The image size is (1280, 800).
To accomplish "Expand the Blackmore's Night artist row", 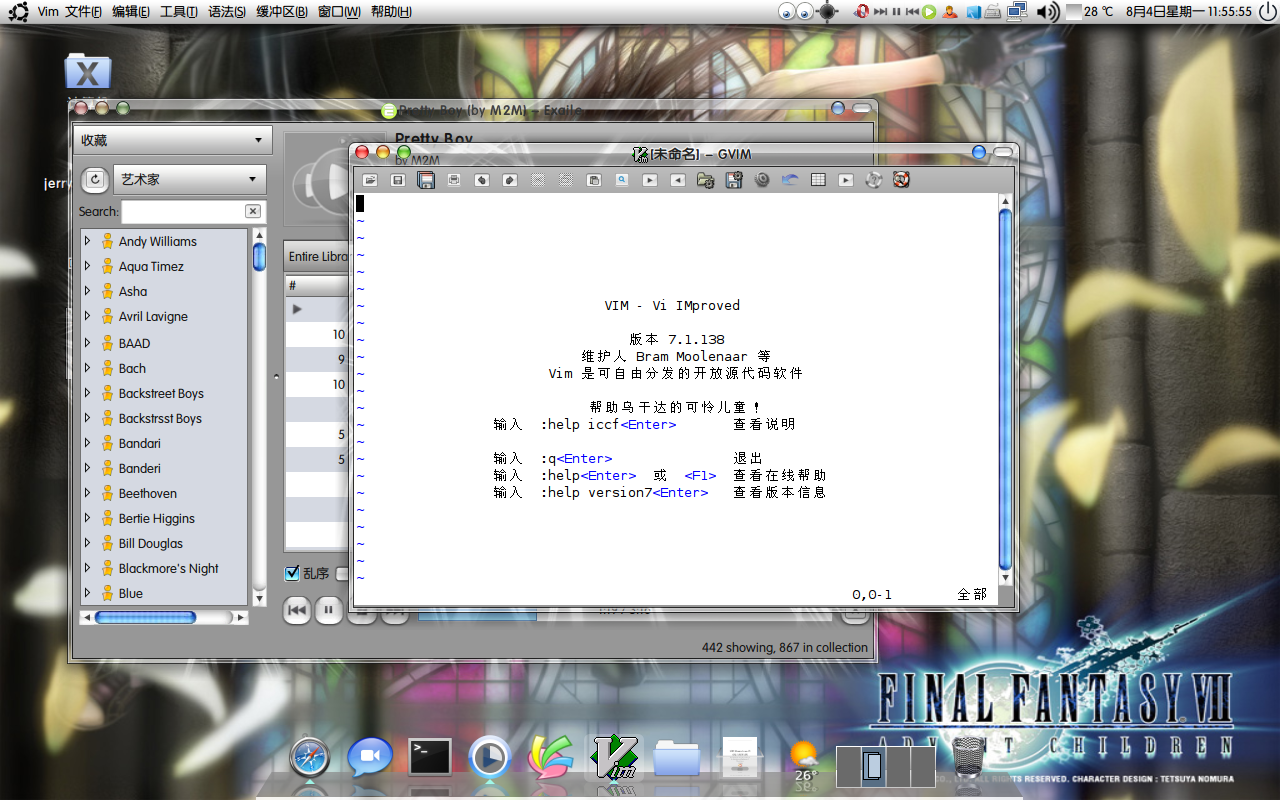I will tap(87, 568).
